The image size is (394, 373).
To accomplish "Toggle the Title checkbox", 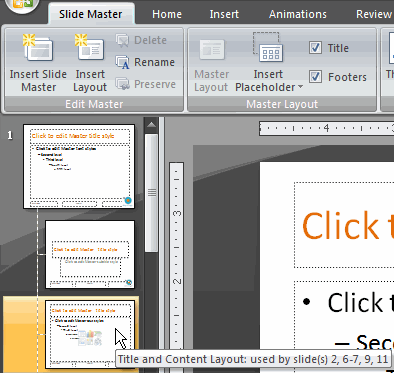I will [x=315, y=48].
